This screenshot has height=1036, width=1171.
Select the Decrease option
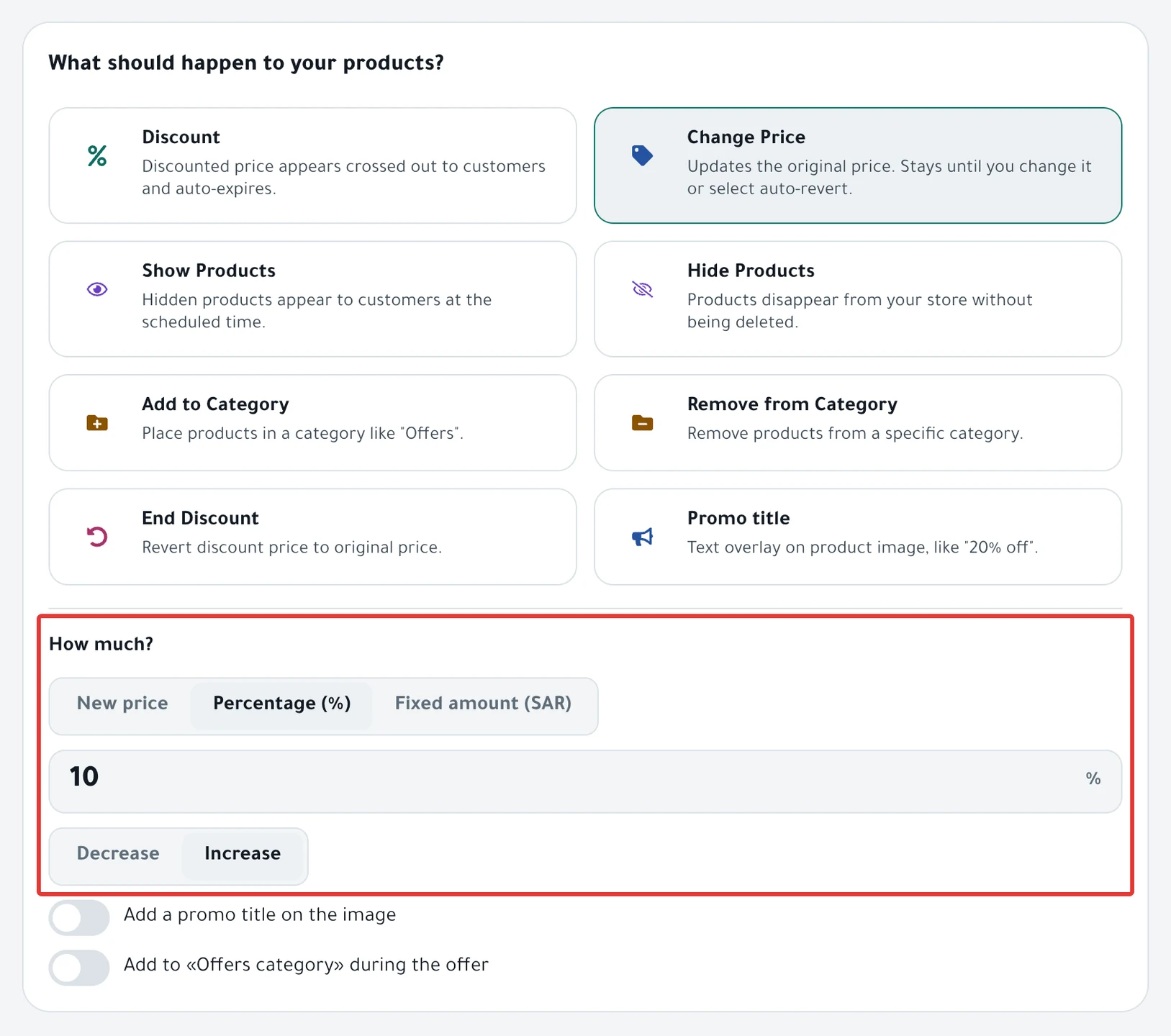[118, 853]
